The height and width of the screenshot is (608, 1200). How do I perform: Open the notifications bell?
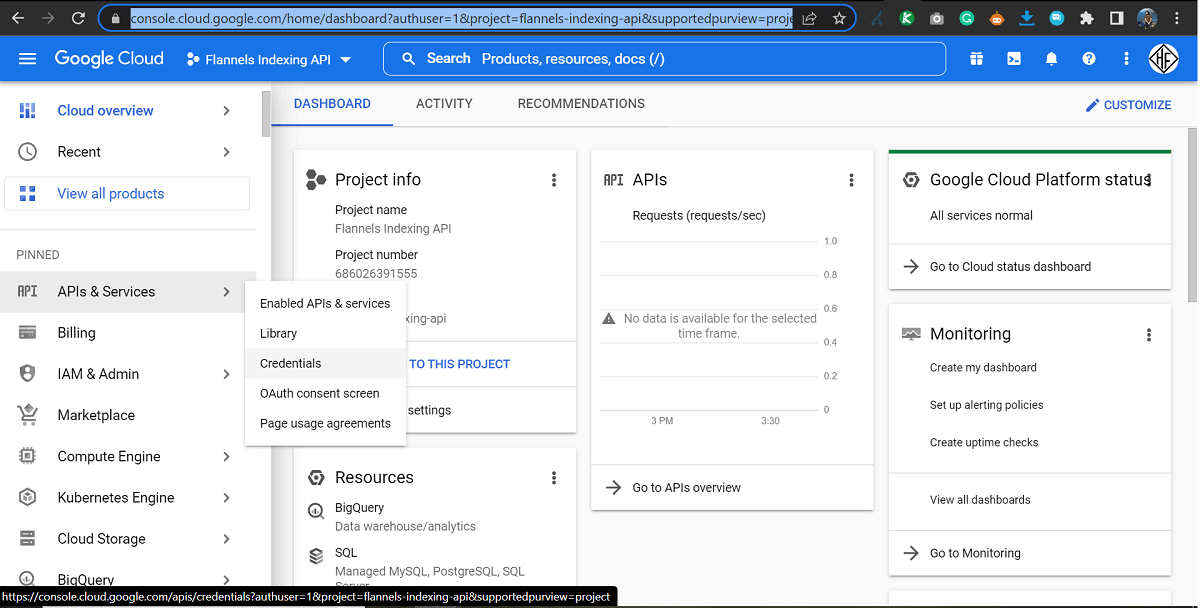tap(1051, 59)
